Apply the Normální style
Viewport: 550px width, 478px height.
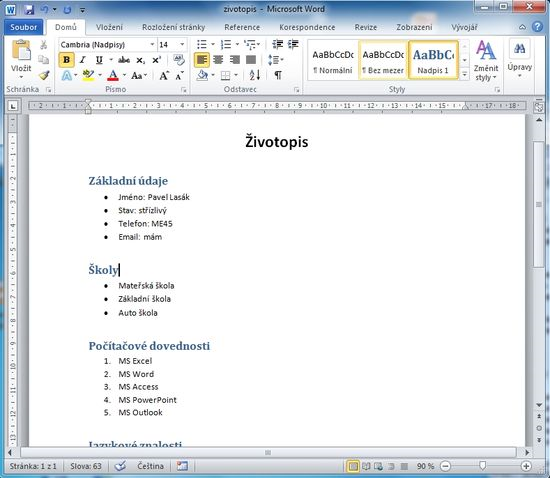pos(333,60)
